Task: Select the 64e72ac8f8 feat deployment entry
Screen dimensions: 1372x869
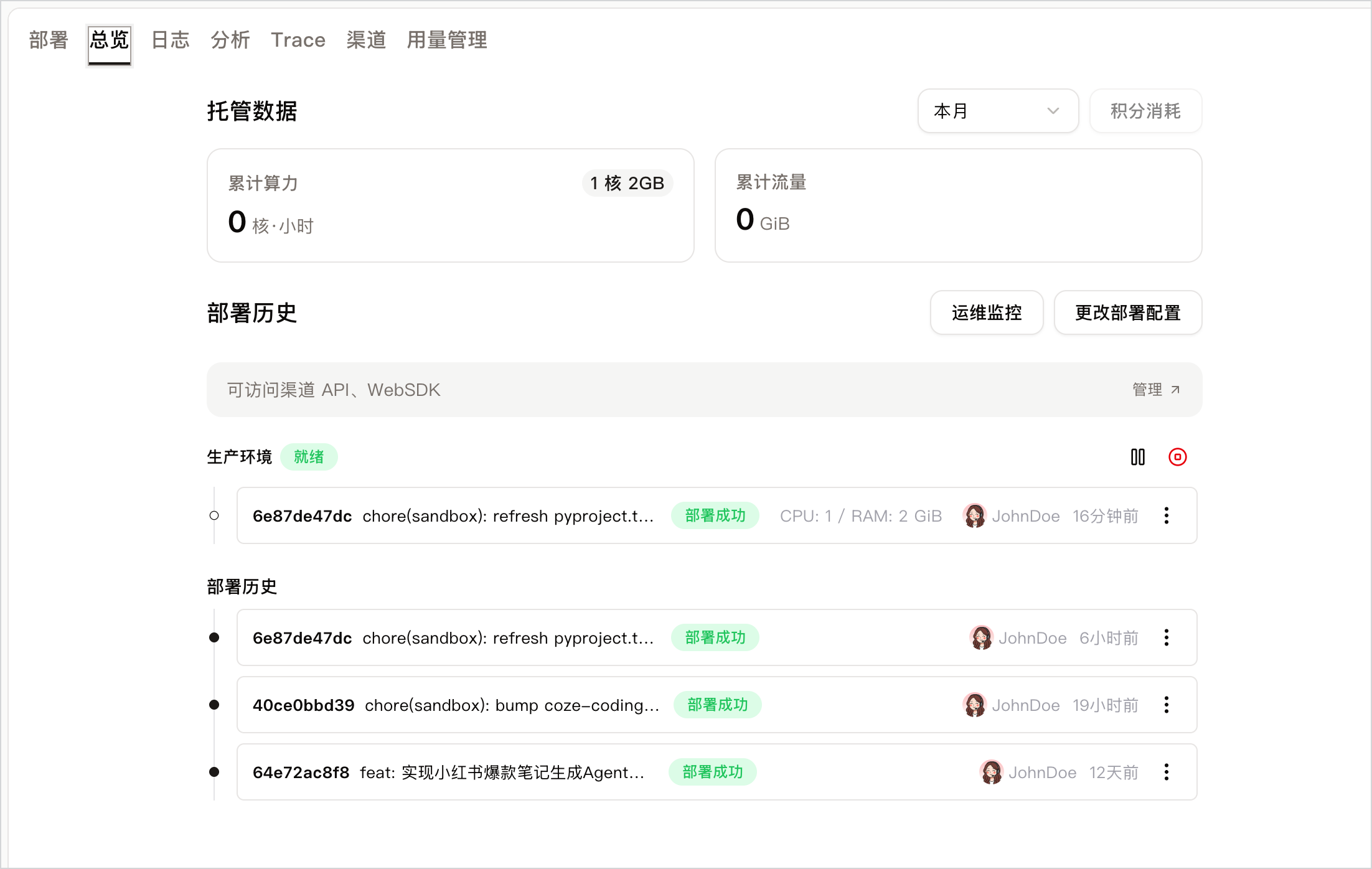Action: (x=717, y=772)
